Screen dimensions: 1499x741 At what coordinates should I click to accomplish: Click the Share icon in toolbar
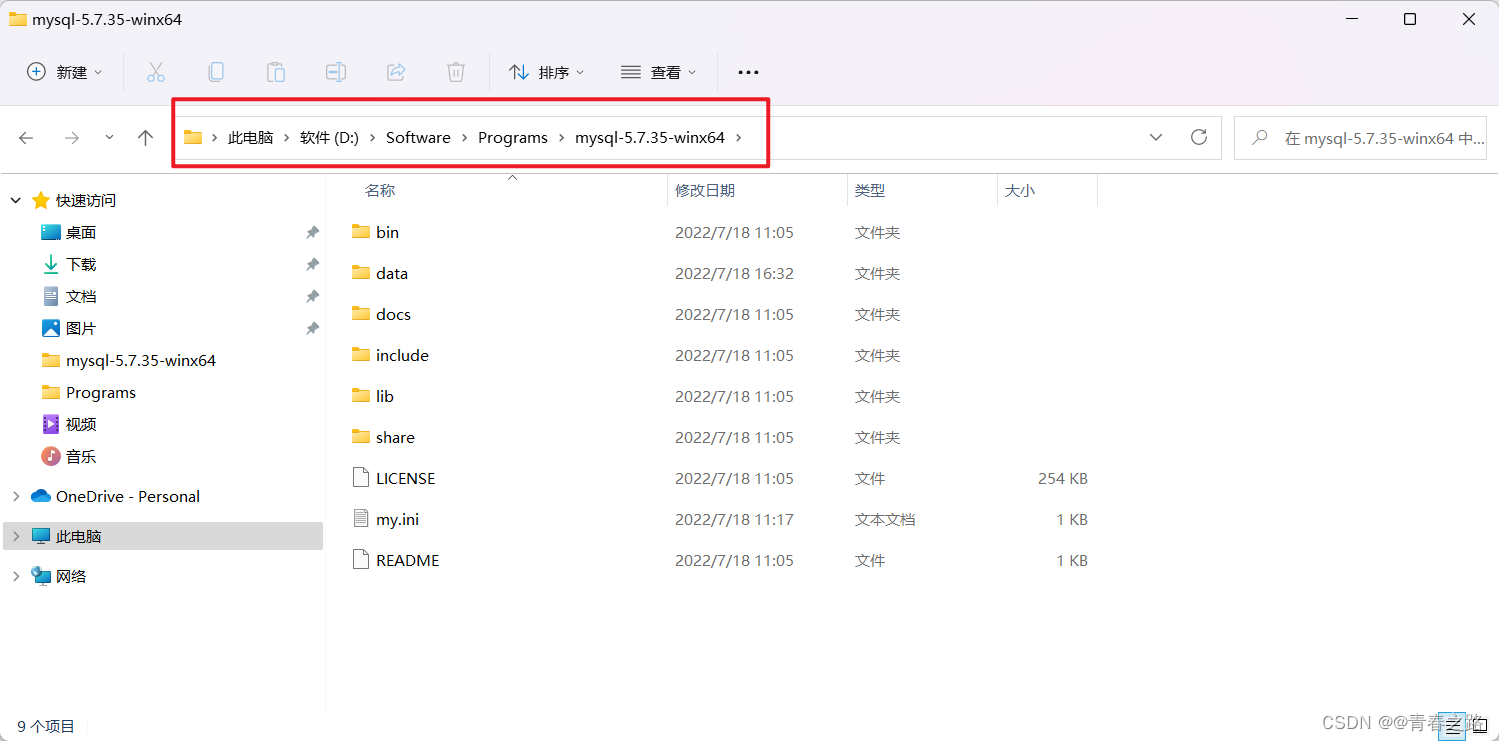coord(396,72)
